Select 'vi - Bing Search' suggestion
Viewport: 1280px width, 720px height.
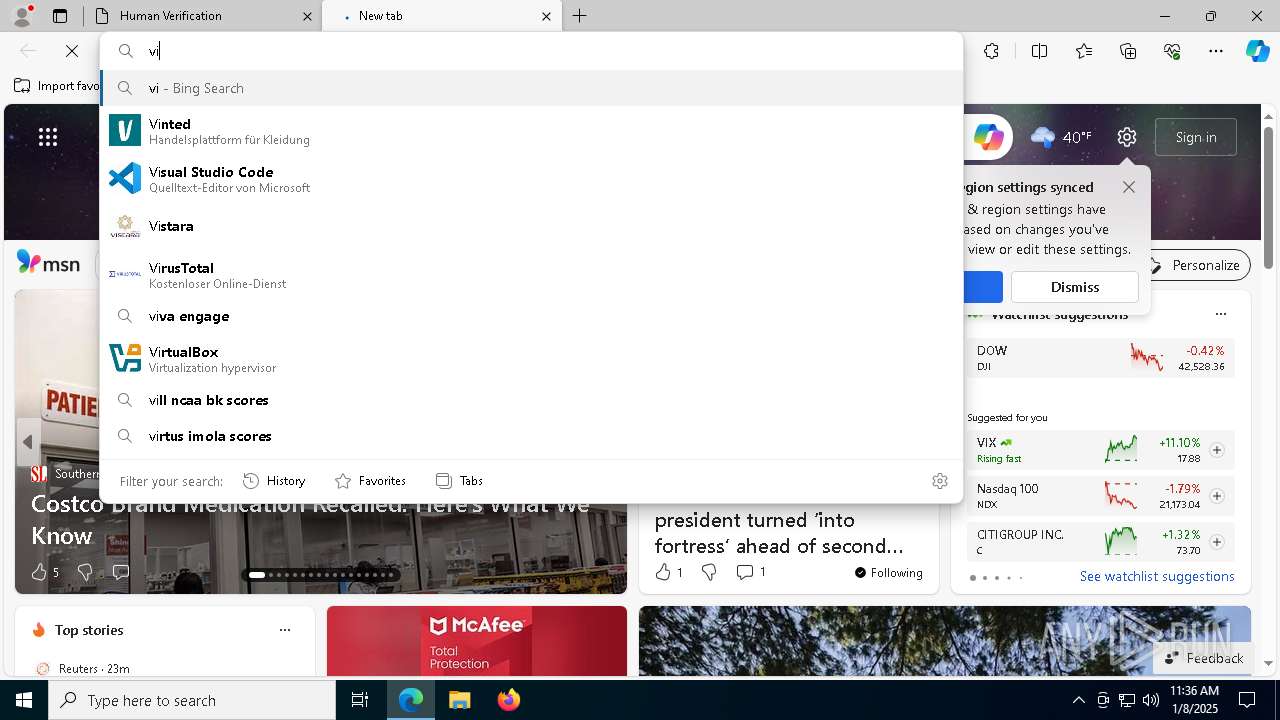(531, 88)
